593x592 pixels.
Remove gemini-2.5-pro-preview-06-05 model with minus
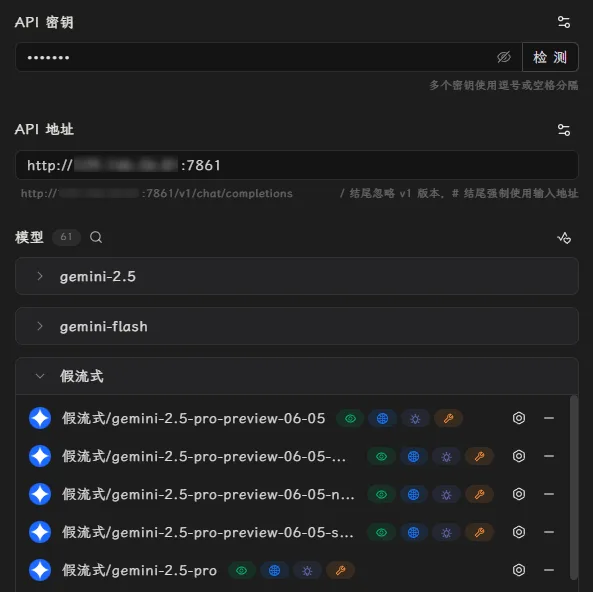549,418
